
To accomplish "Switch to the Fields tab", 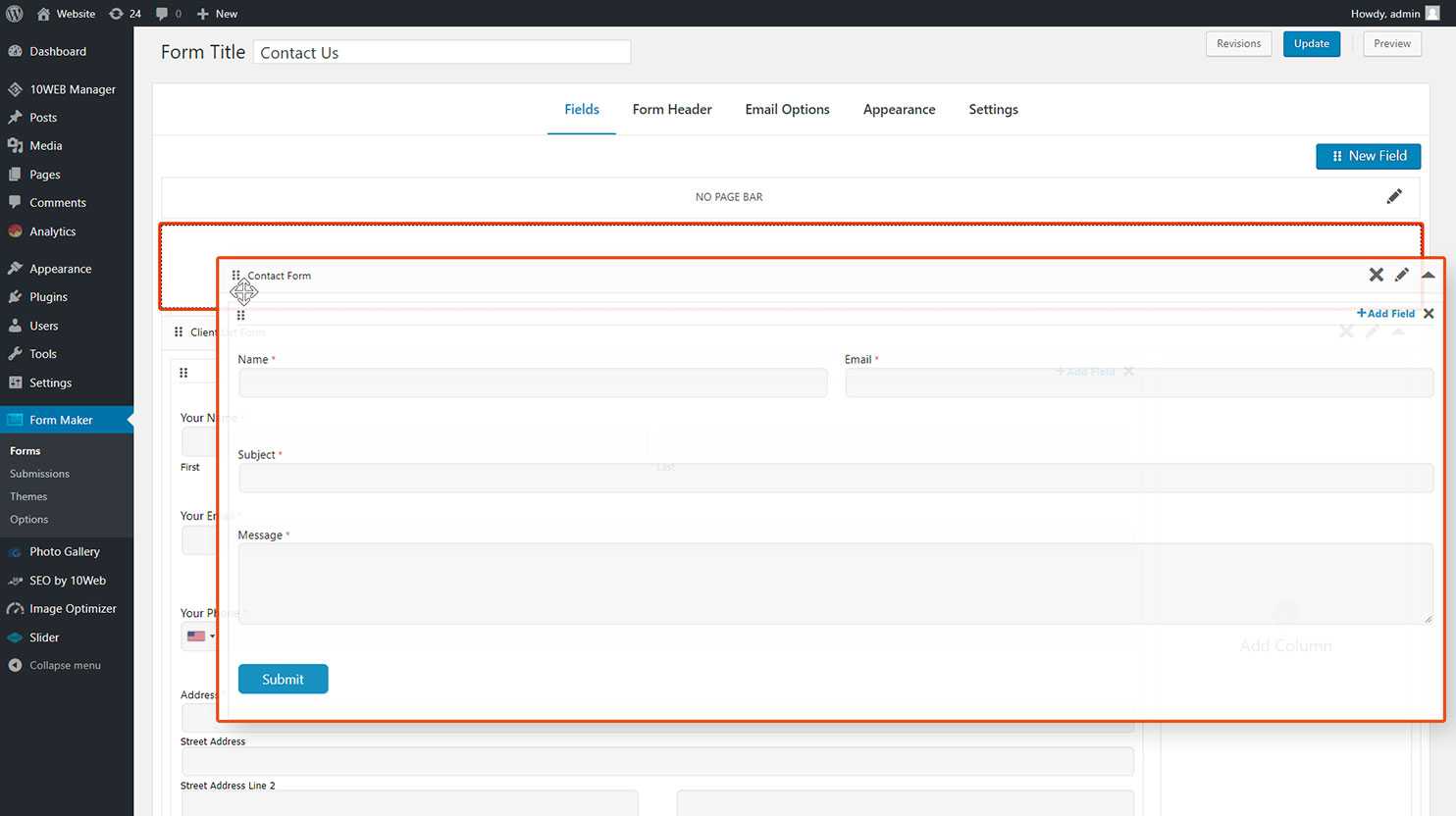I will (582, 110).
